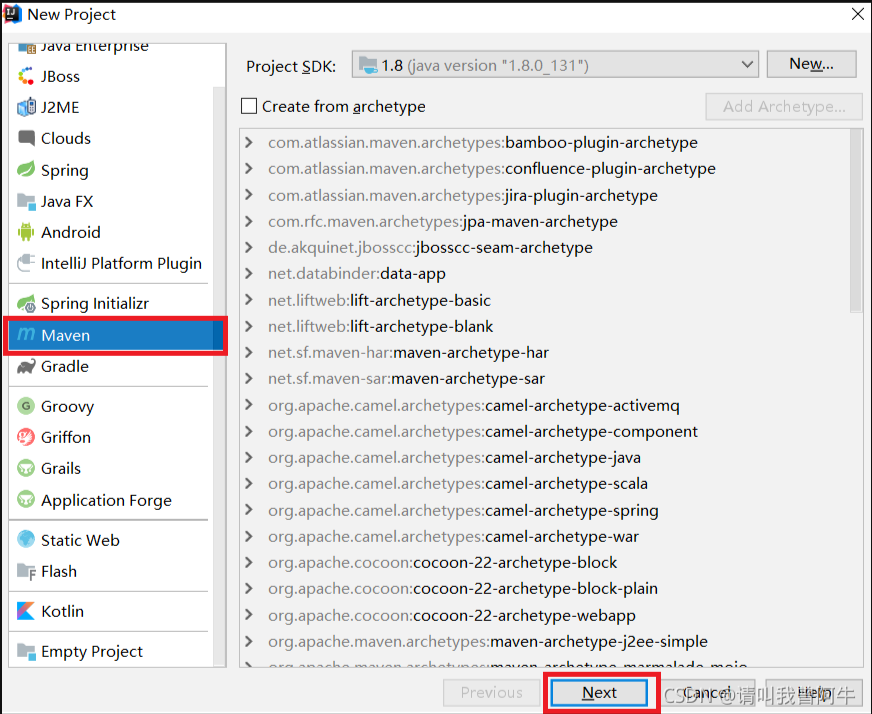Click the JBoss icon in project types
The width and height of the screenshot is (872, 714).
click(26, 76)
